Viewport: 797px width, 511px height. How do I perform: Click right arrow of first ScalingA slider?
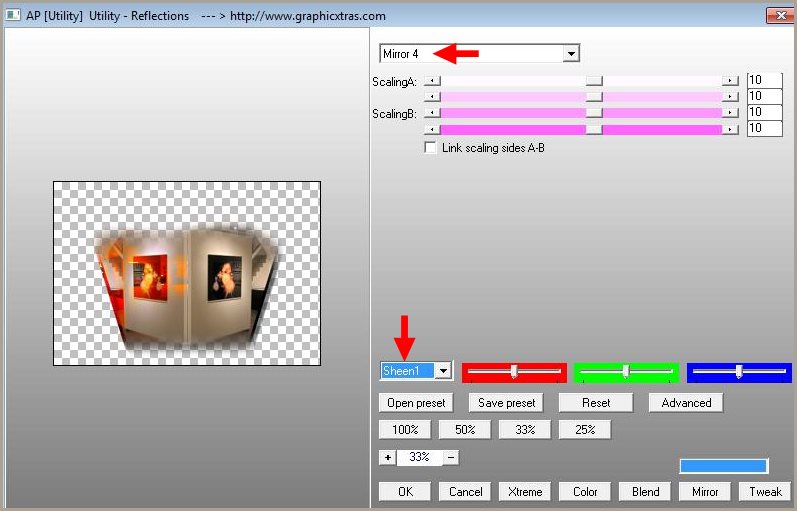[731, 81]
